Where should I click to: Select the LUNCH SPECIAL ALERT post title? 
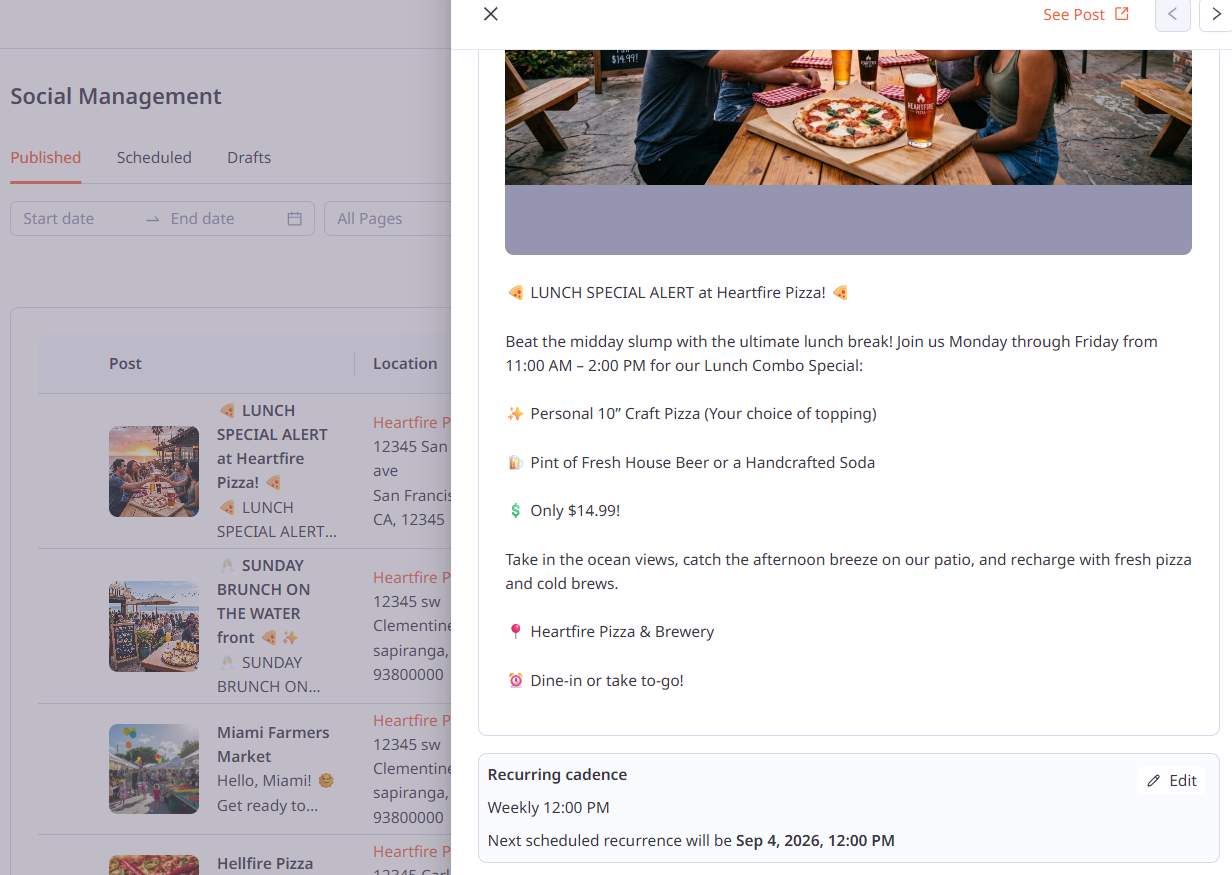[272, 447]
